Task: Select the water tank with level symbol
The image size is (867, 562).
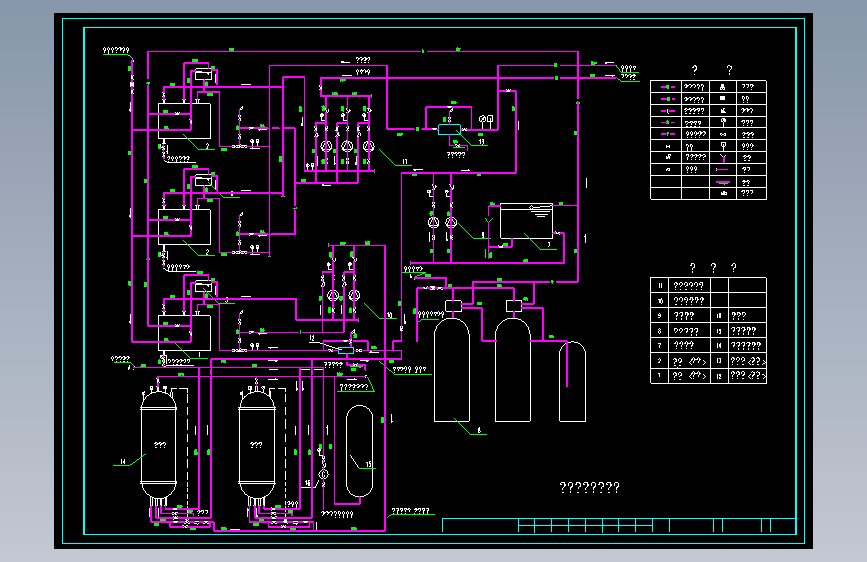Action: coord(526,221)
